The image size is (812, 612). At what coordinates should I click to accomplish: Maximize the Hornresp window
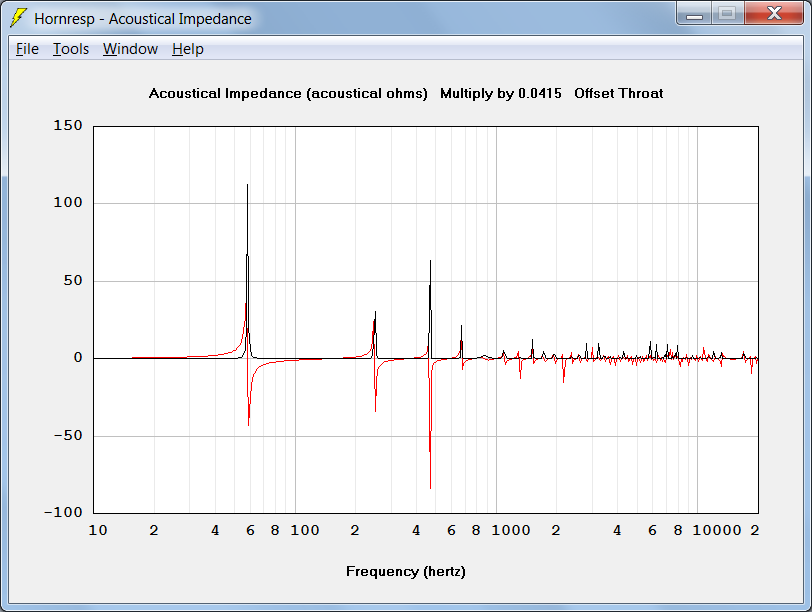pos(728,13)
